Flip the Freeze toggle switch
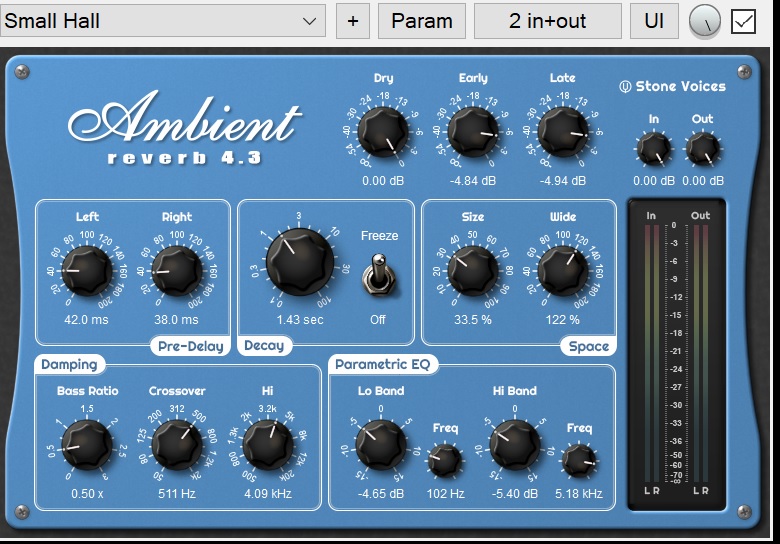This screenshot has height=544, width=780. [x=379, y=273]
